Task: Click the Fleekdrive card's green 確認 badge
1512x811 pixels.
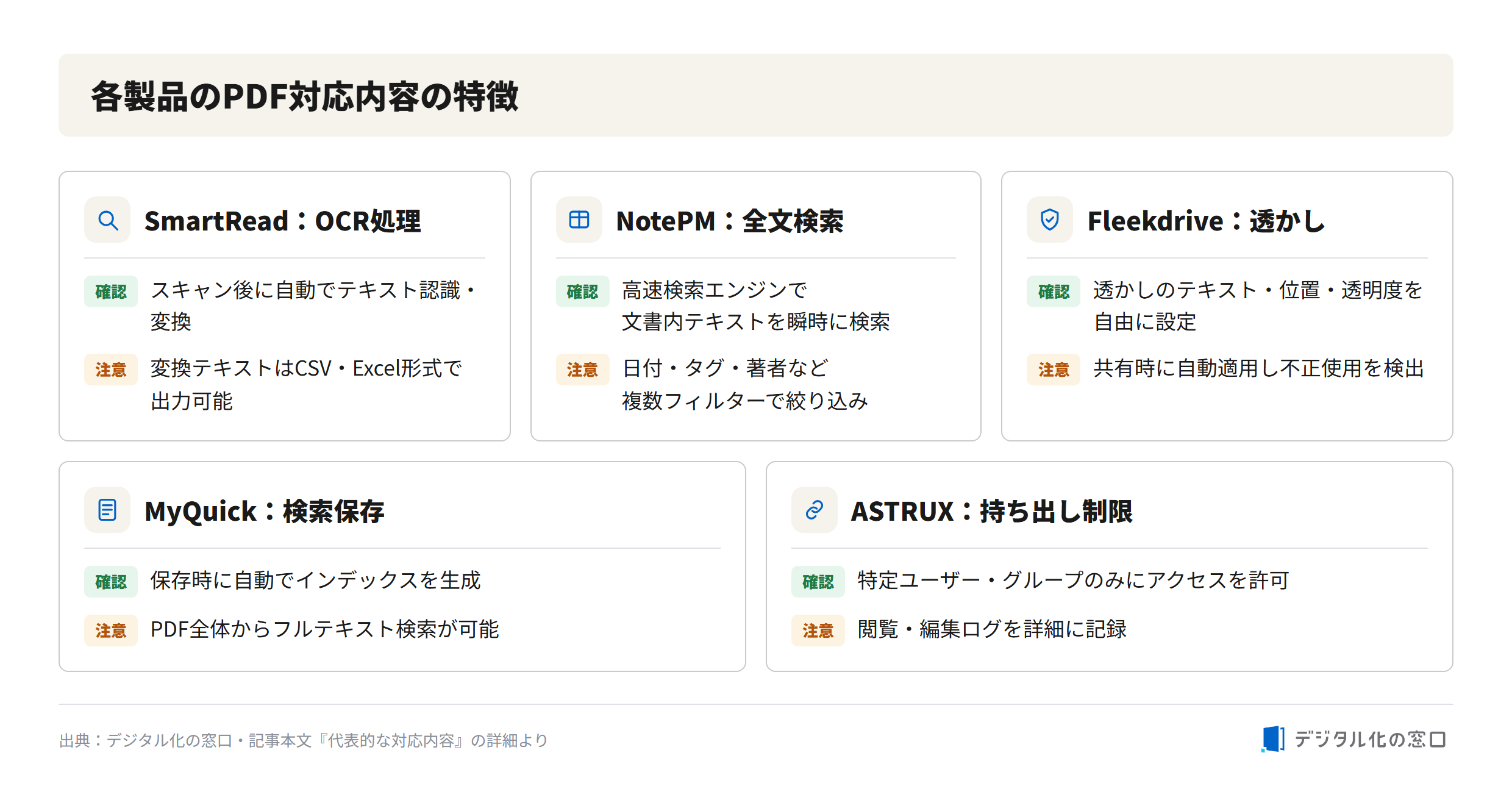Action: click(x=1054, y=291)
